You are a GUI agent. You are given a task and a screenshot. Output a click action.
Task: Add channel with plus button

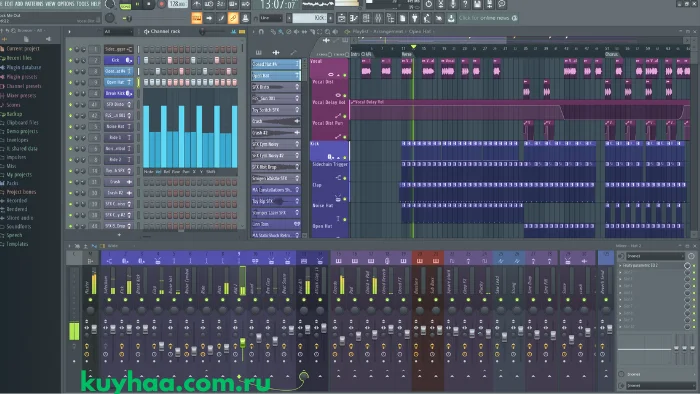click(119, 235)
